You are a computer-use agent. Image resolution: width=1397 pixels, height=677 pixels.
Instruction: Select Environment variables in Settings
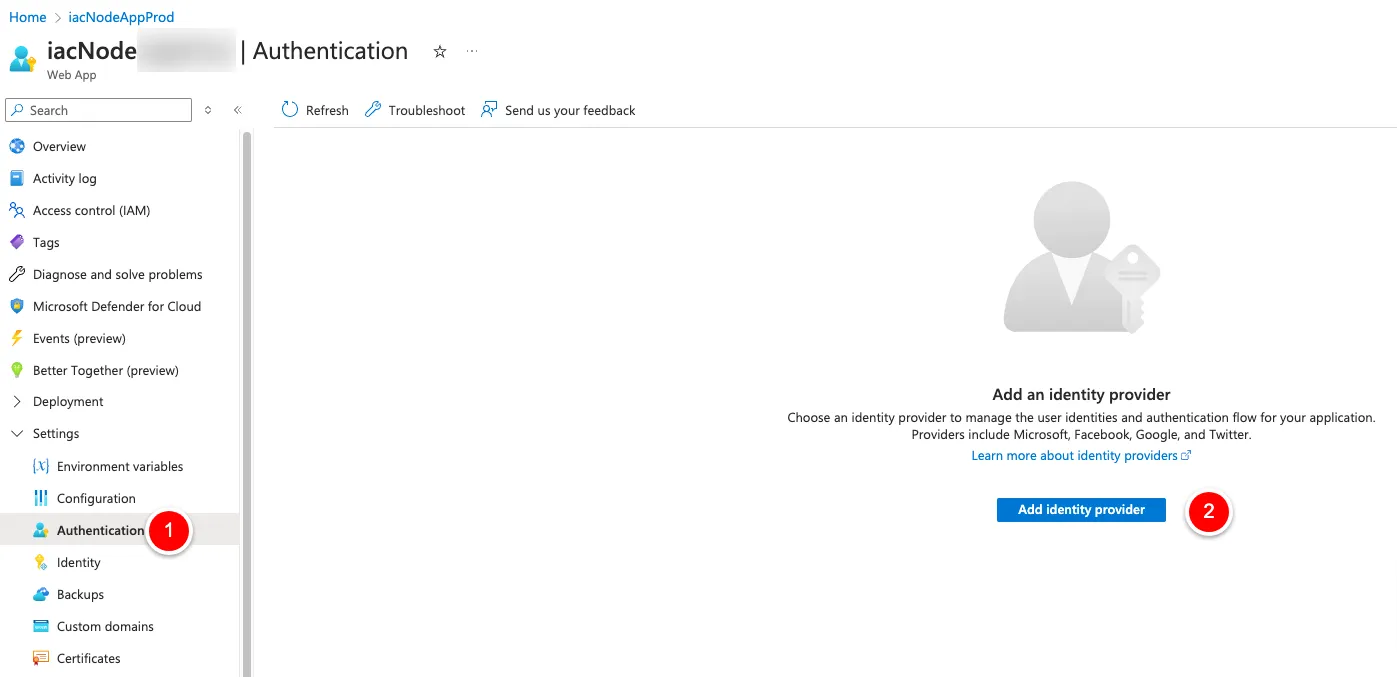click(119, 466)
